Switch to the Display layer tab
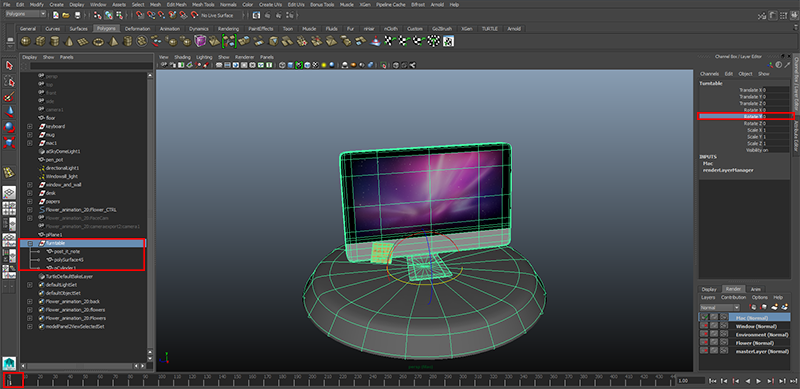The height and width of the screenshot is (389, 800). coord(709,289)
